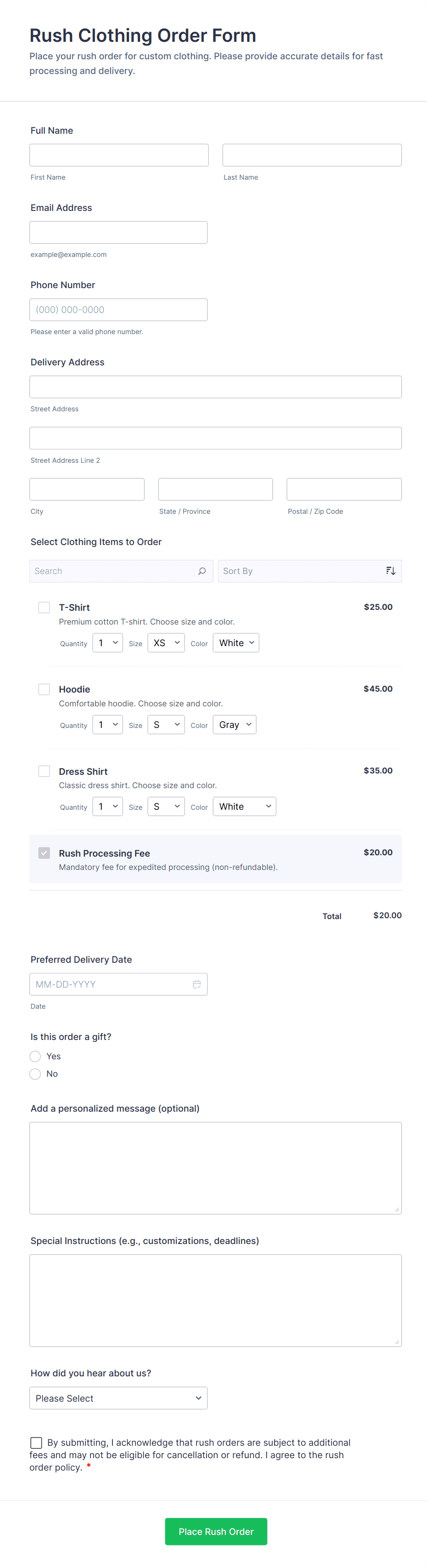Expand the Dress Shirt Quantity dropdown
The image size is (427, 1568).
click(107, 807)
